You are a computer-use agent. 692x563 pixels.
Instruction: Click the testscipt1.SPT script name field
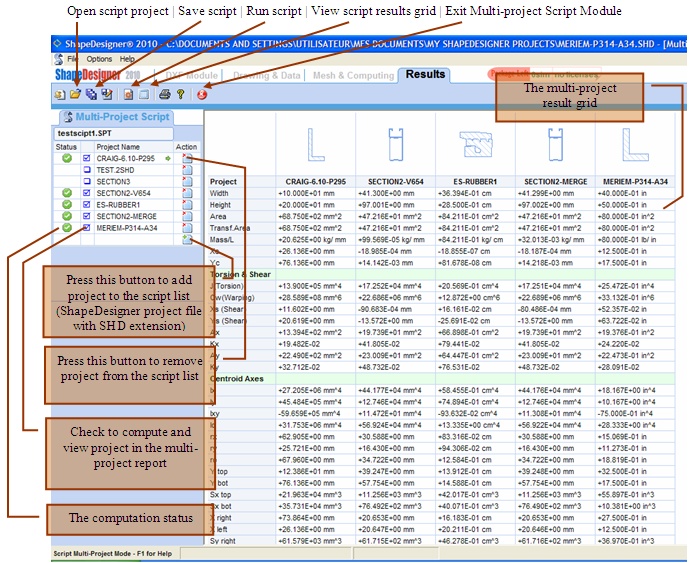[114, 133]
